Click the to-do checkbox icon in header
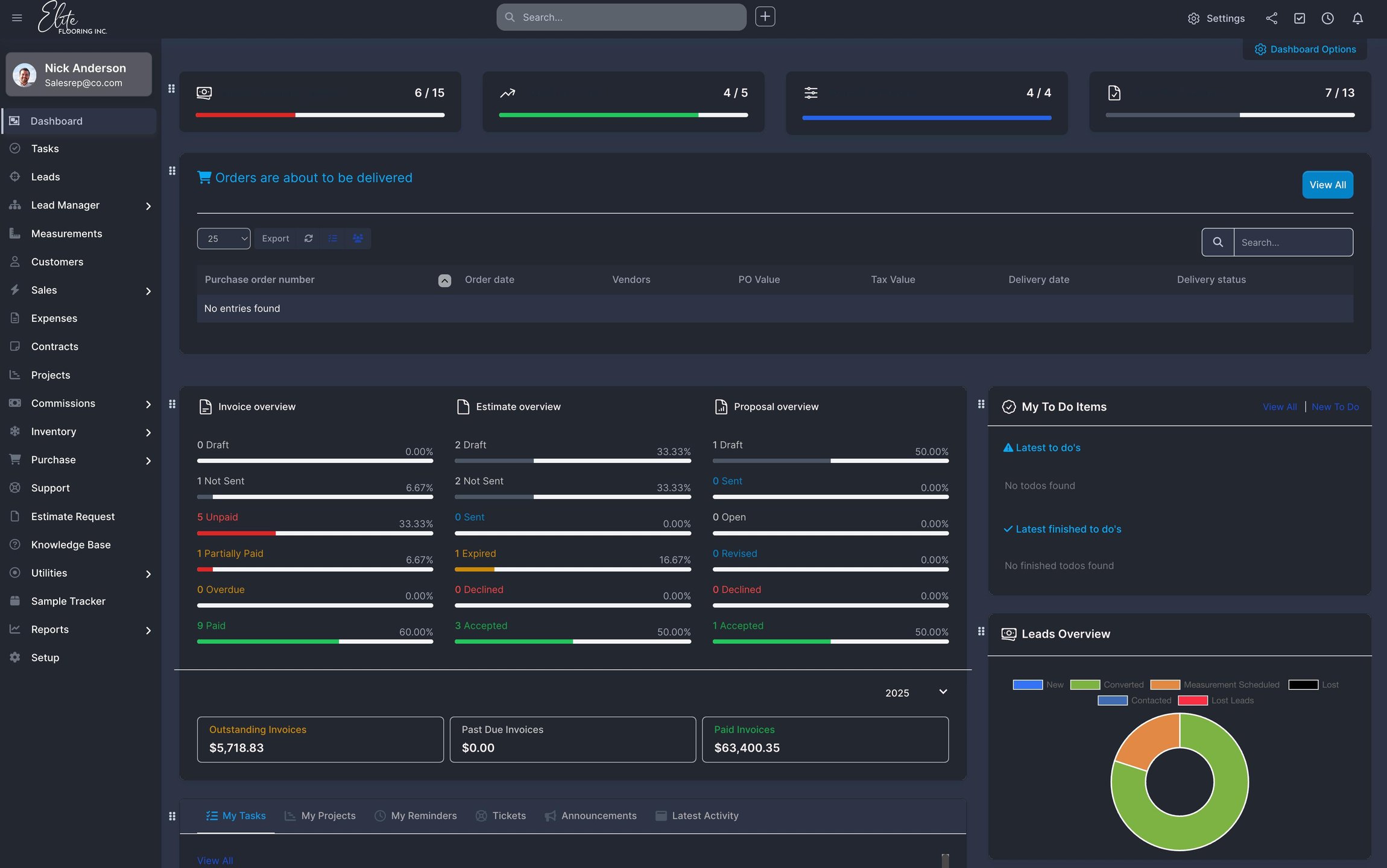This screenshot has height=868, width=1387. point(1300,18)
